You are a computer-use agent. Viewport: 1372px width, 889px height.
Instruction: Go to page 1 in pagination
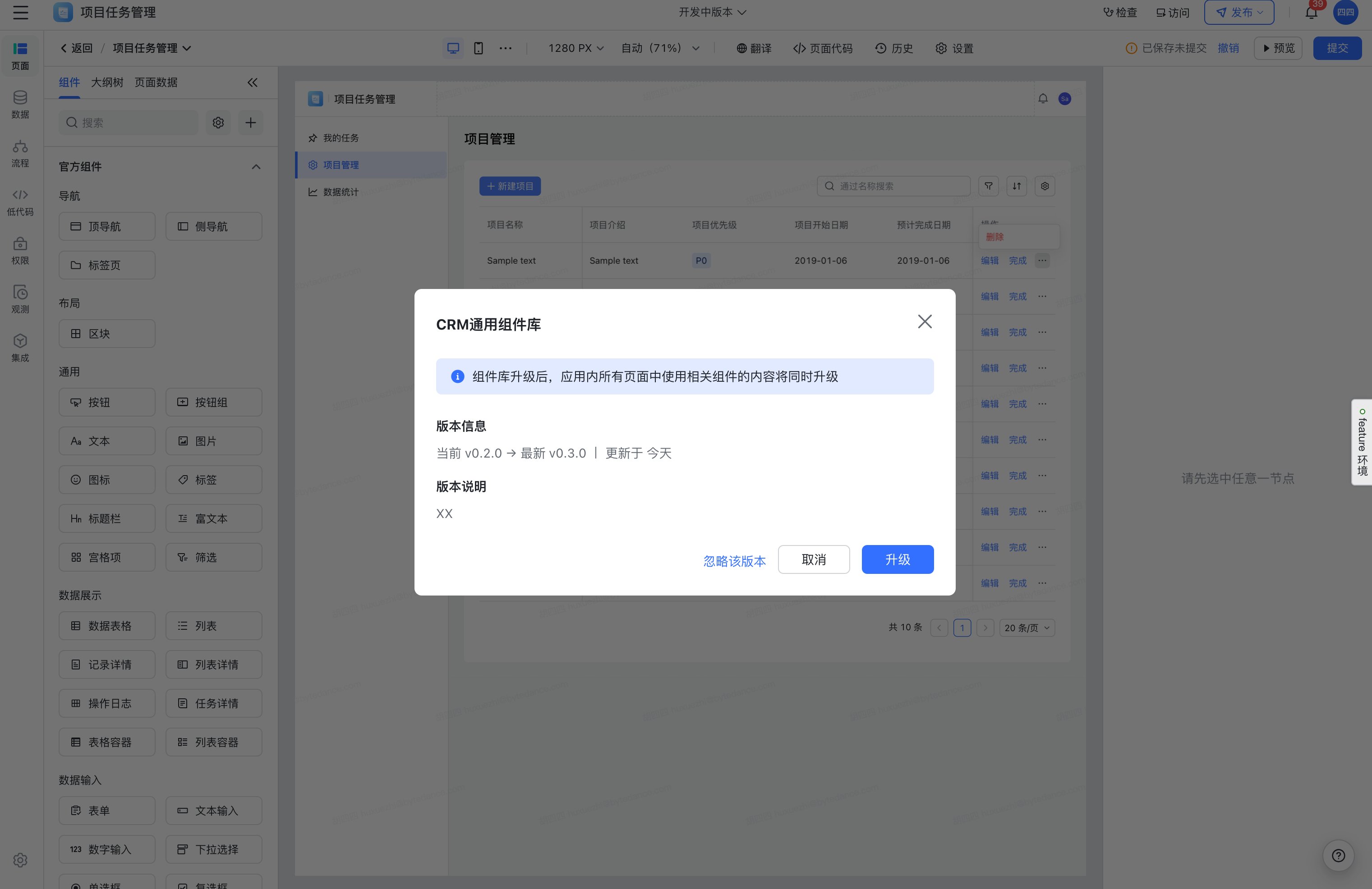click(962, 628)
